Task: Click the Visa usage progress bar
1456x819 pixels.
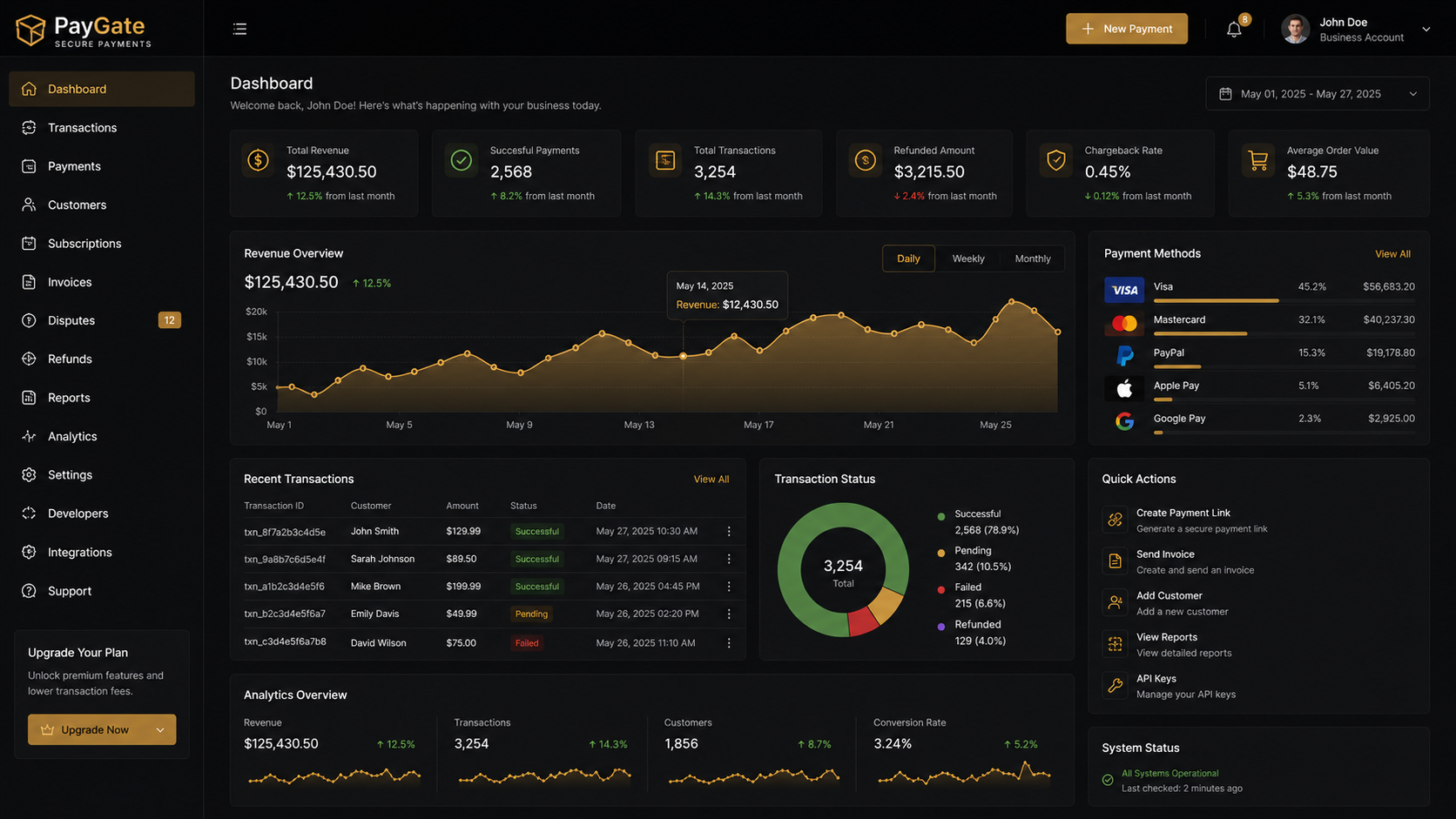Action: click(x=1284, y=300)
